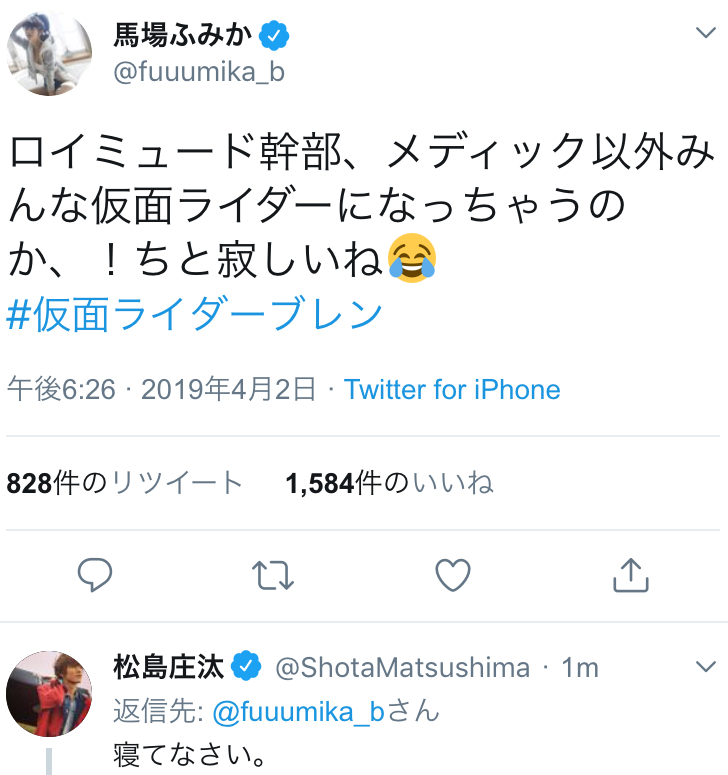This screenshot has height=775, width=728.
Task: Like the tweet with the heart icon
Action: pyautogui.click(x=453, y=573)
